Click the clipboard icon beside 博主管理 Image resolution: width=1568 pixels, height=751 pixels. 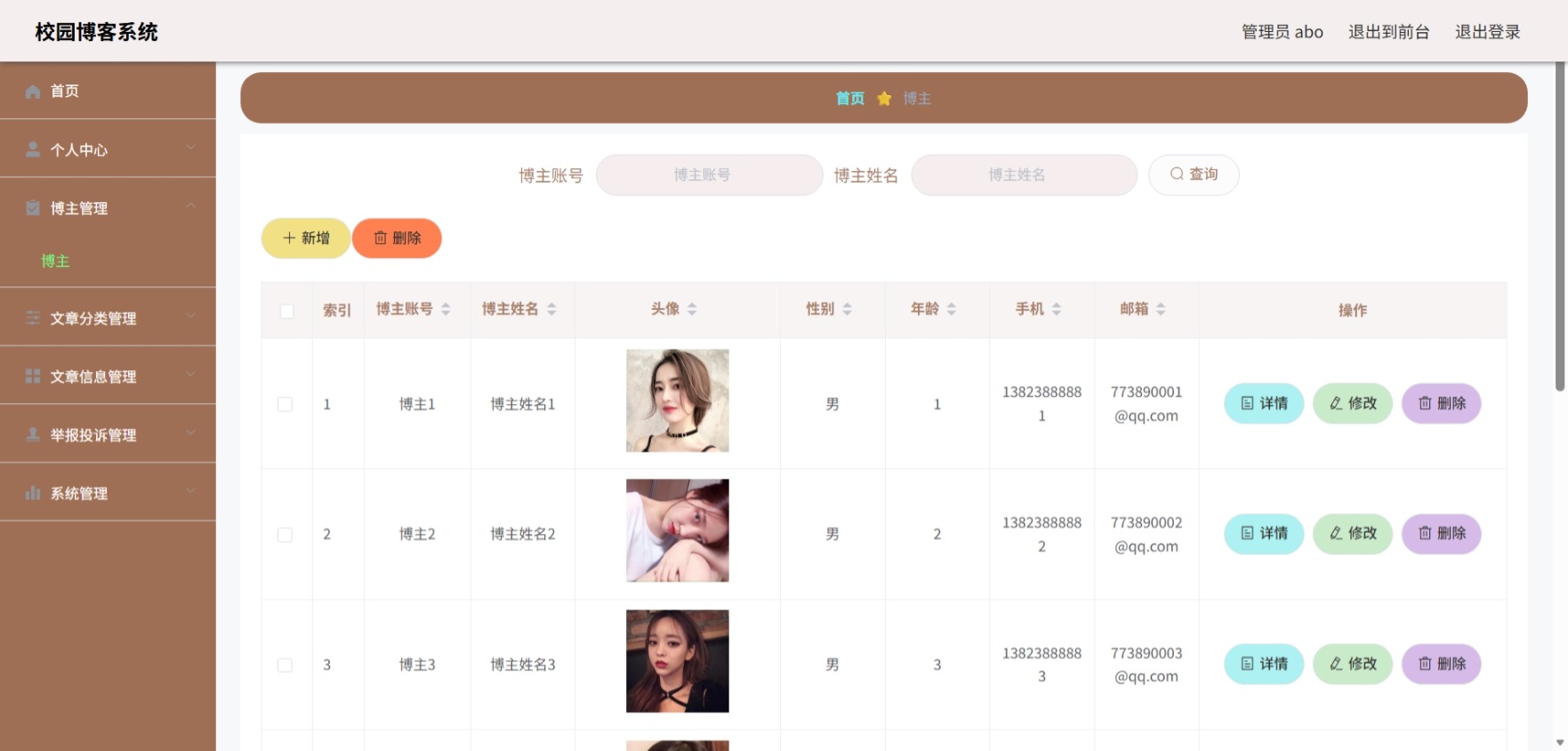33,207
